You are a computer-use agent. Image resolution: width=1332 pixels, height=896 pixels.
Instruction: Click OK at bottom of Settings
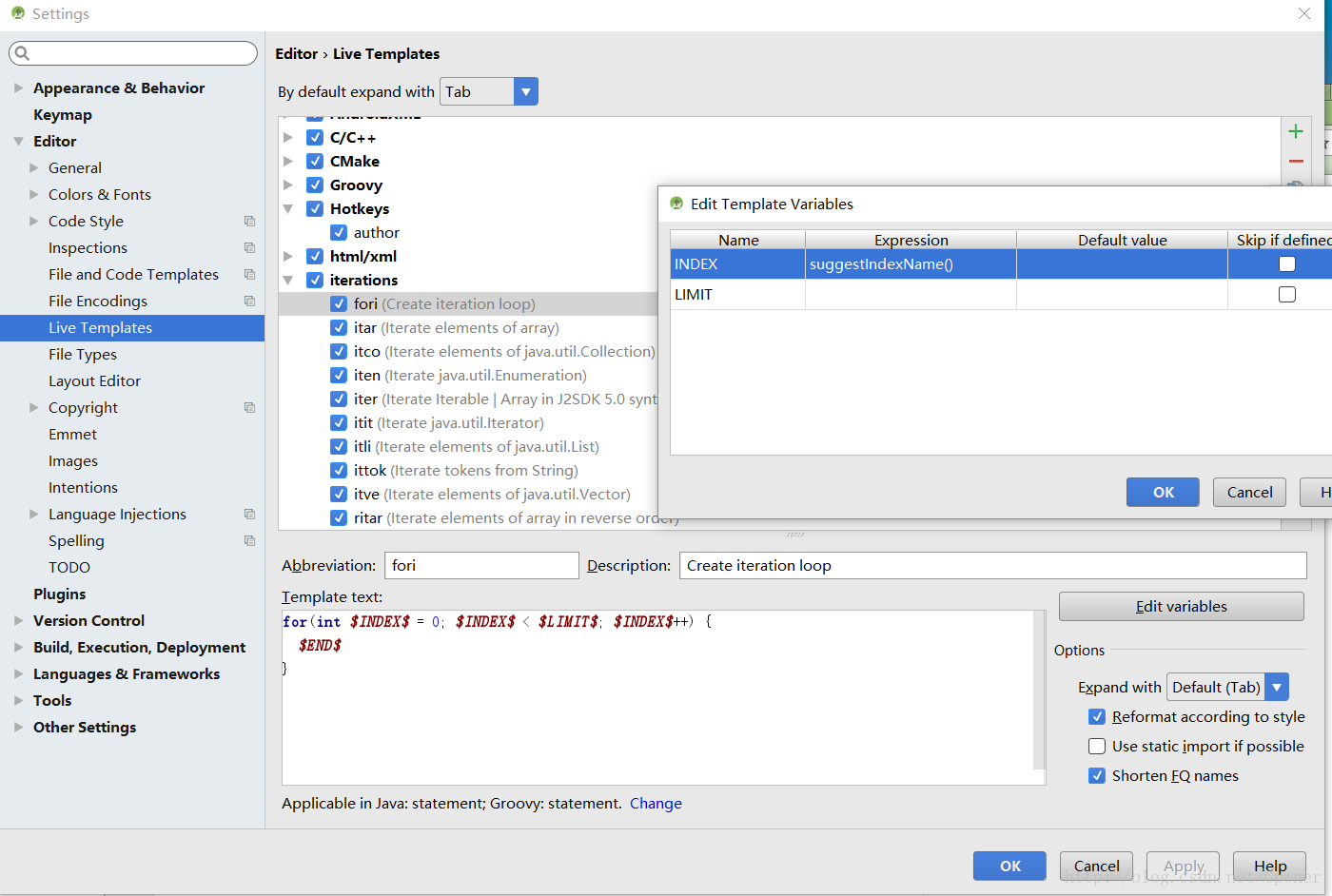[1009, 866]
